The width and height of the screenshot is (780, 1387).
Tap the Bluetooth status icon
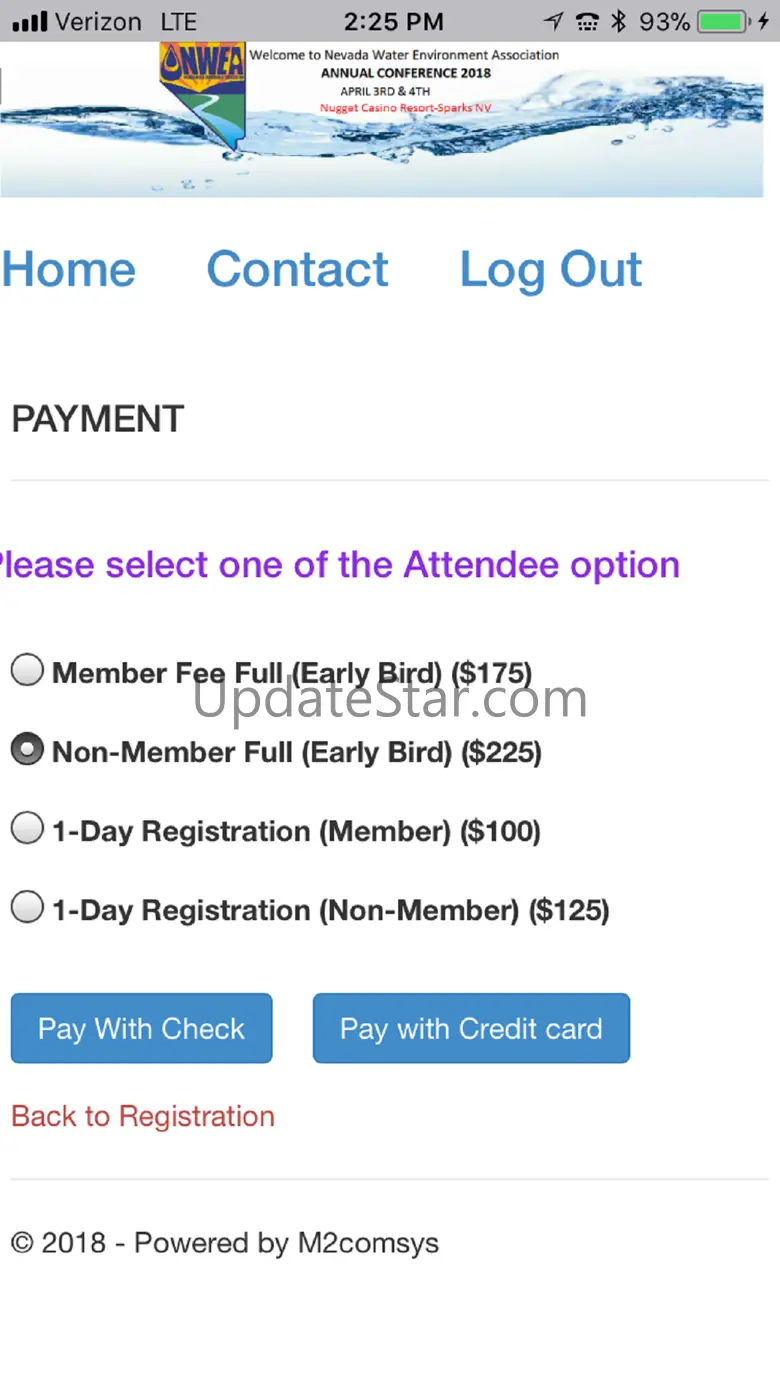(618, 21)
